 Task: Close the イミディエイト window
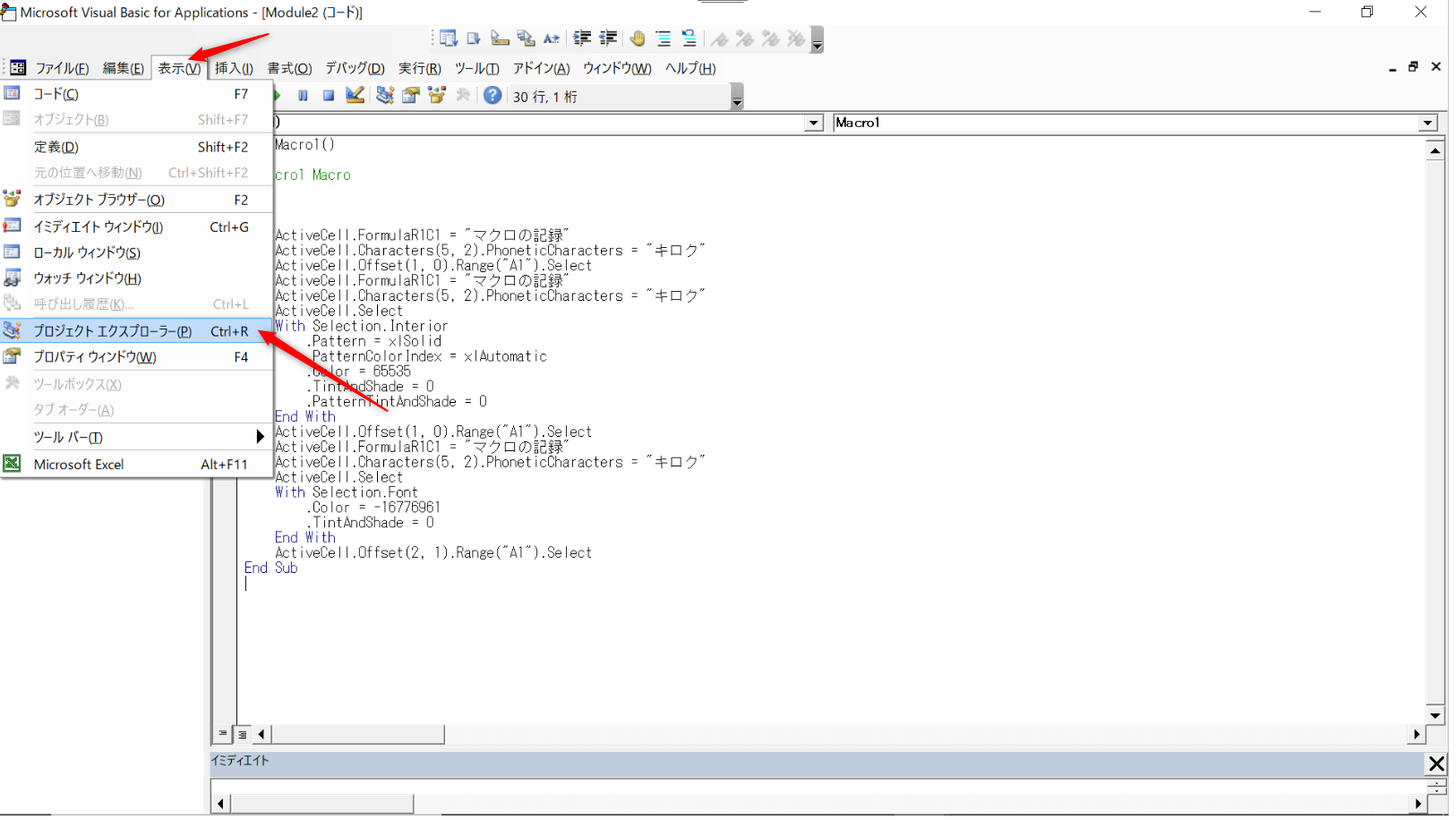pyautogui.click(x=1436, y=764)
